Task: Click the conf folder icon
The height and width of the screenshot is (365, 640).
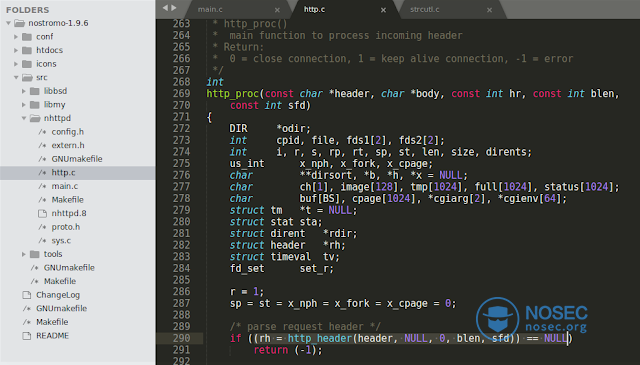Action: pyautogui.click(x=27, y=37)
